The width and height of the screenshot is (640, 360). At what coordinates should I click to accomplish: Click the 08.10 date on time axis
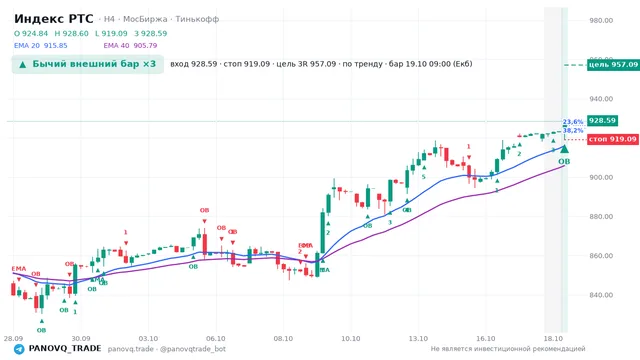click(283, 339)
